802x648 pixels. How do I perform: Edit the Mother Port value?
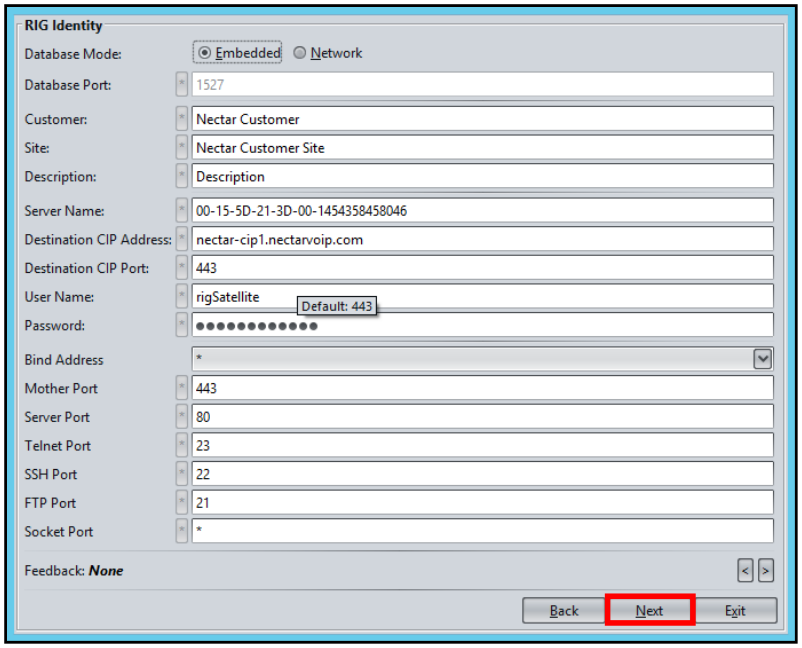(482, 388)
